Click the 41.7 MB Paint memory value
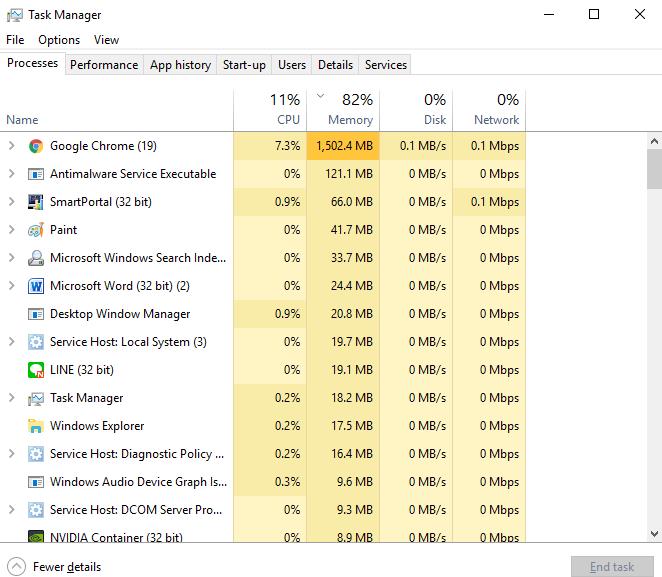 352,230
